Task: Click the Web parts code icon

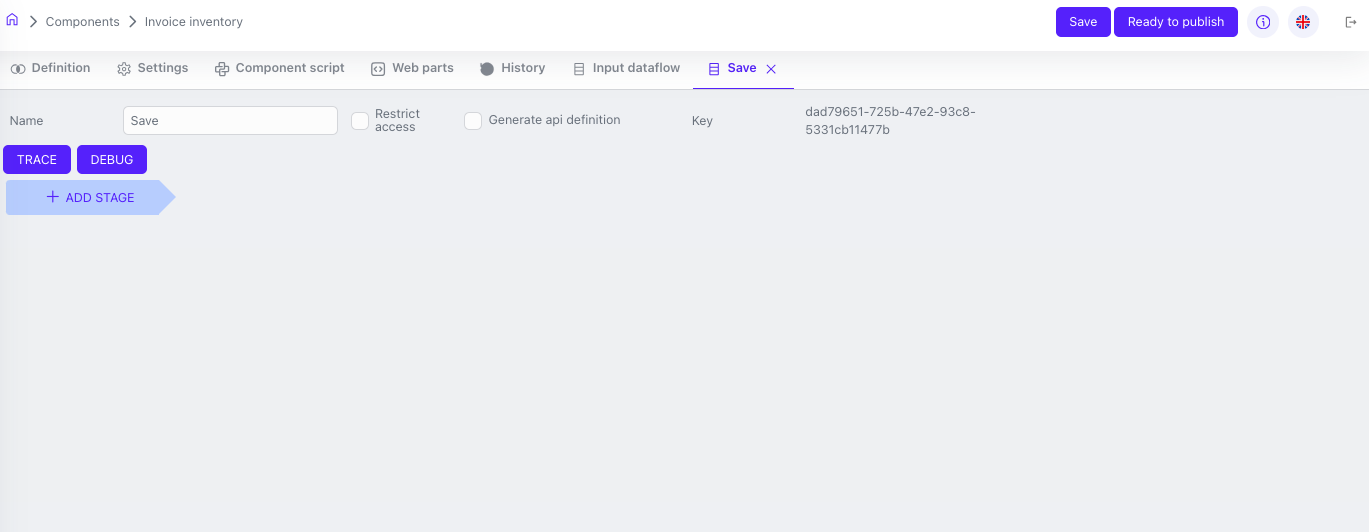Action: [x=378, y=69]
